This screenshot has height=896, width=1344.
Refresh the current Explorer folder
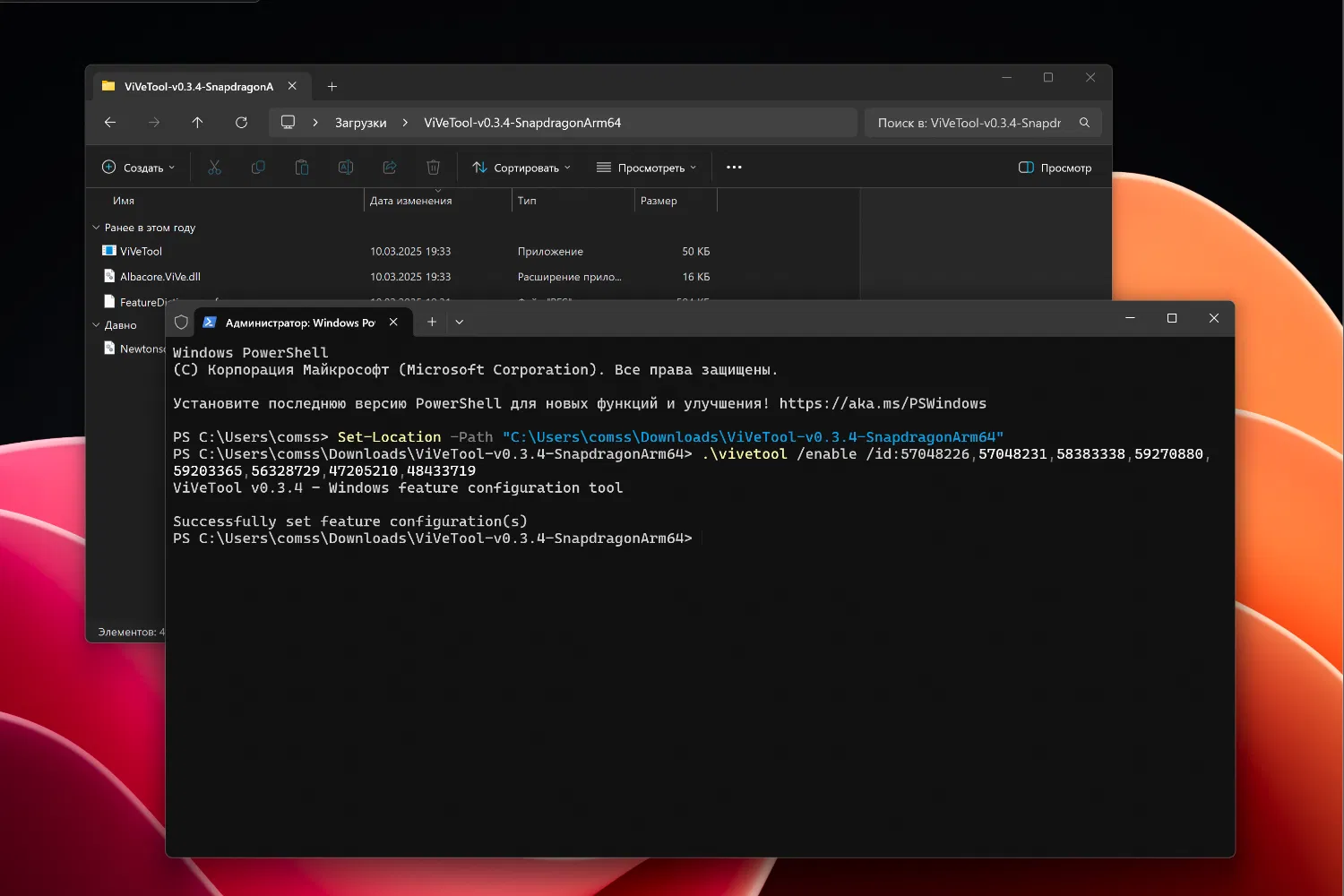coord(241,123)
